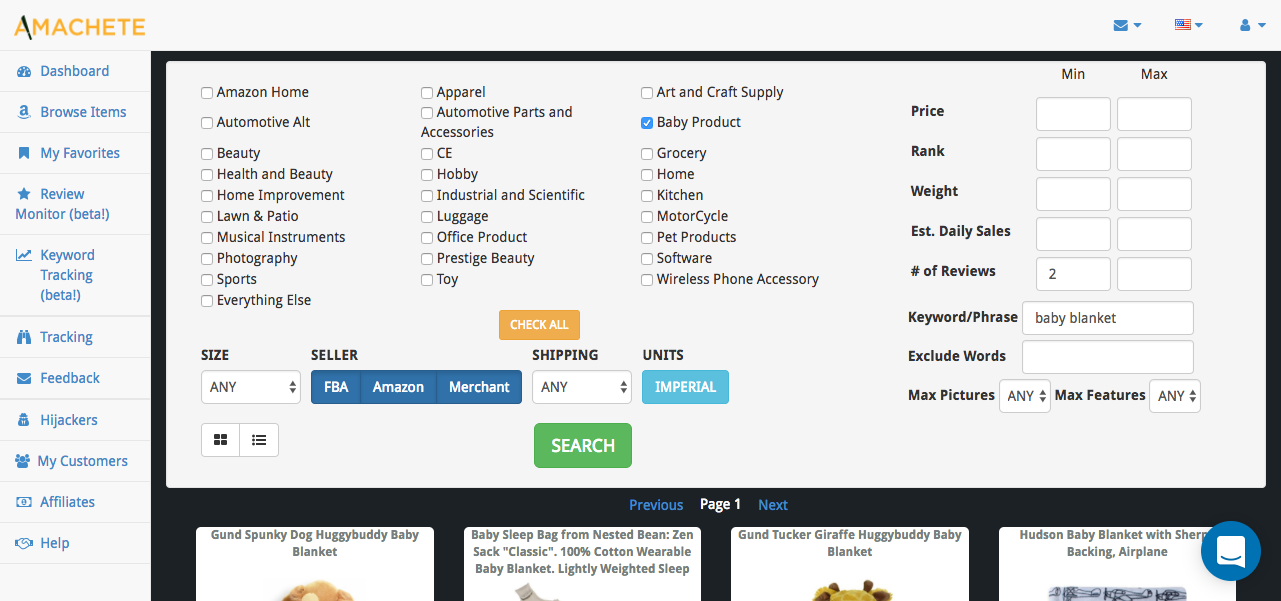Open Gund Tucker Giraffe Huggybuddy Baby Blanket
Image resolution: width=1281 pixels, height=601 pixels.
coord(850,543)
